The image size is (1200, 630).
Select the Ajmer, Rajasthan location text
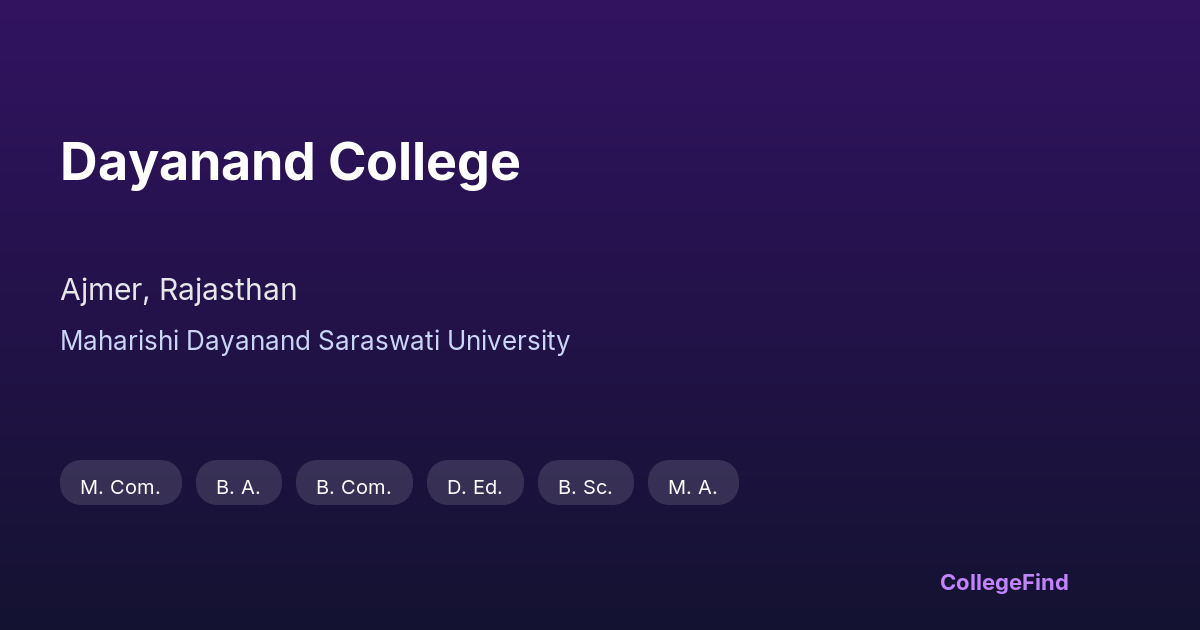pos(178,290)
